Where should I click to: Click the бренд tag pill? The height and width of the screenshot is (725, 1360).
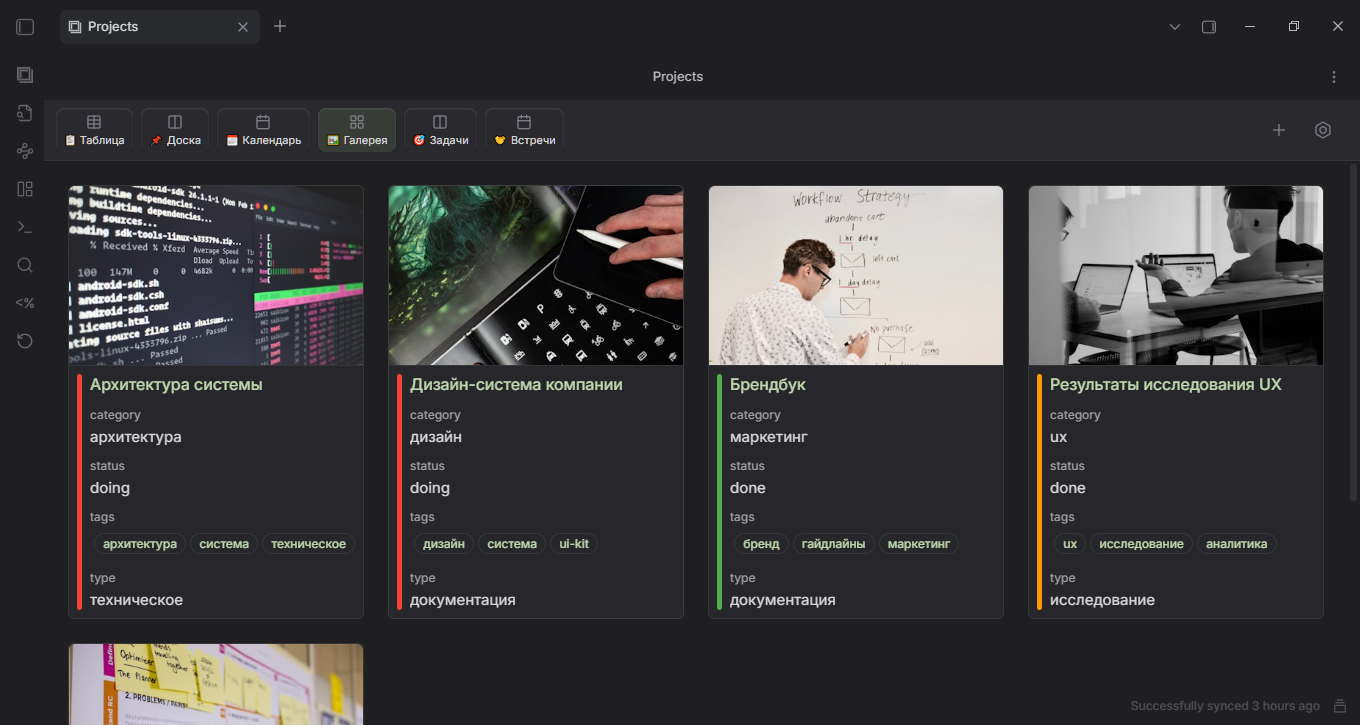coord(761,544)
